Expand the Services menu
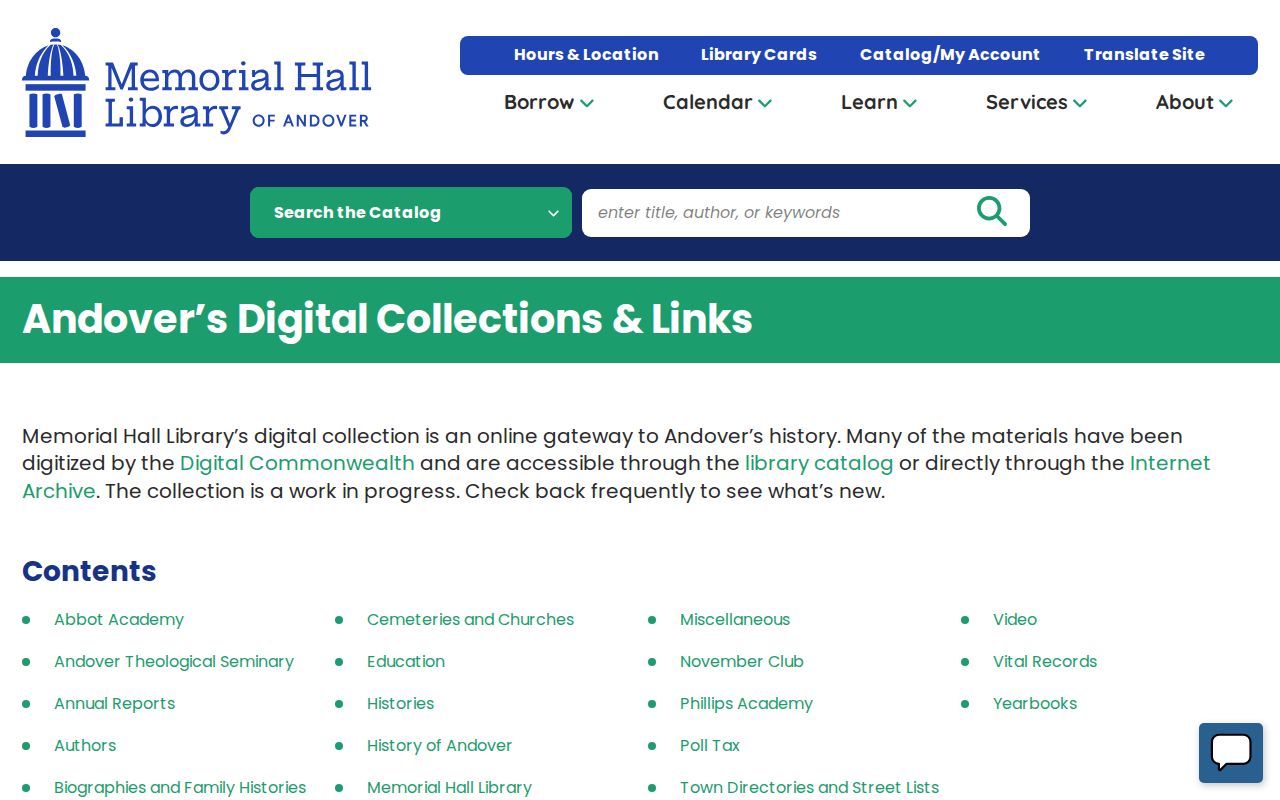Viewport: 1280px width, 800px height. pos(1036,102)
